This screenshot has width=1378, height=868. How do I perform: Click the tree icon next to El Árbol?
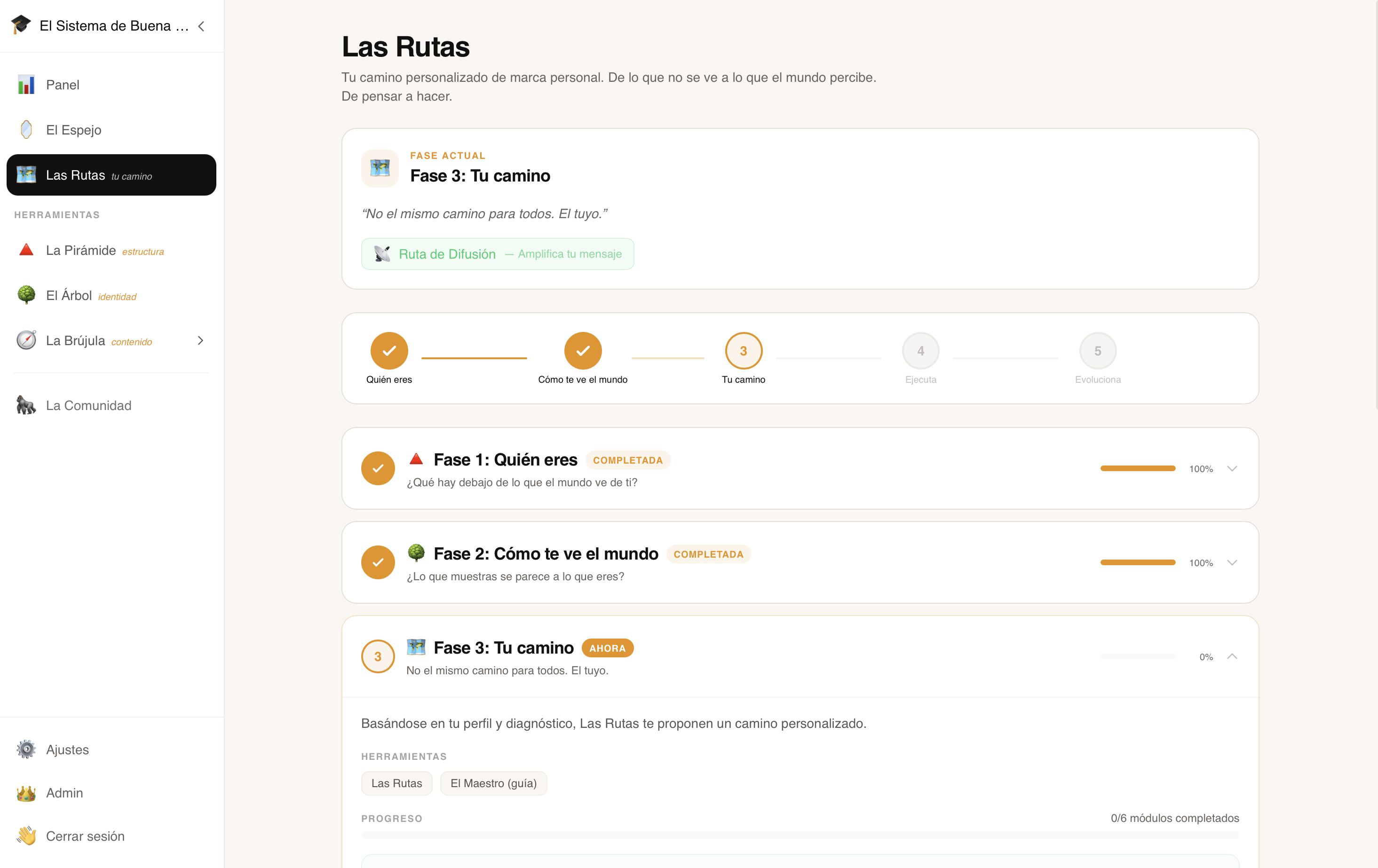click(26, 295)
